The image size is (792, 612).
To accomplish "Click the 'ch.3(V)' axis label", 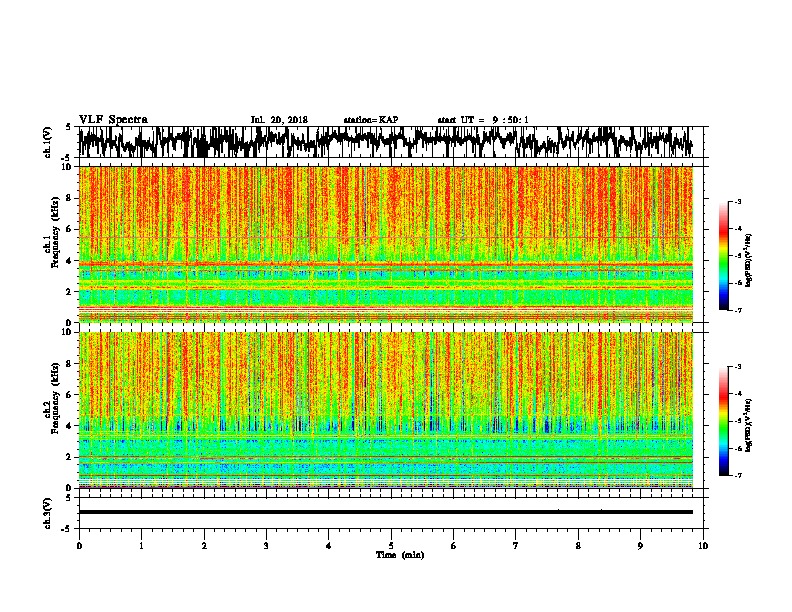I will 48,513.
